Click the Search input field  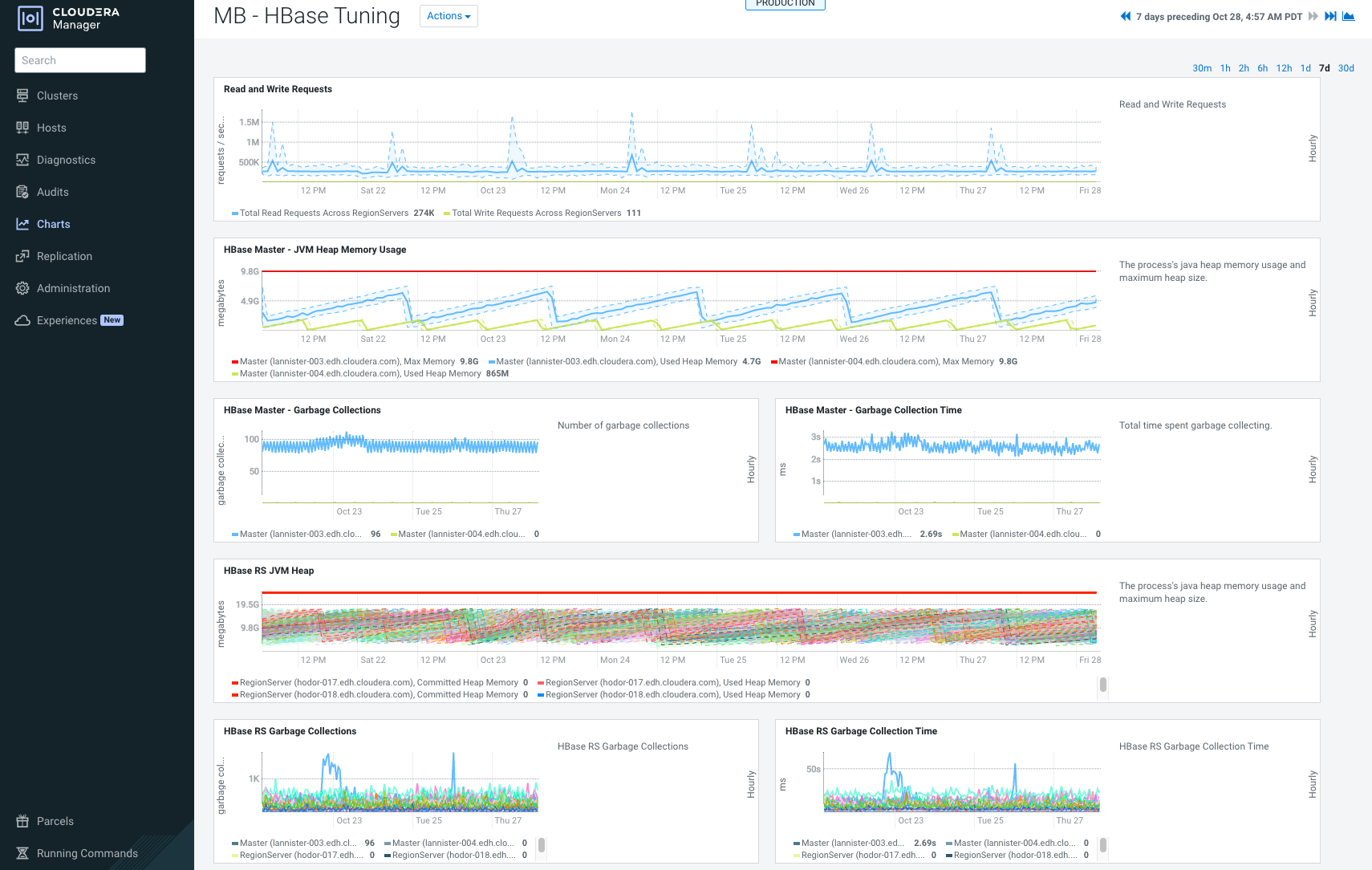point(80,60)
